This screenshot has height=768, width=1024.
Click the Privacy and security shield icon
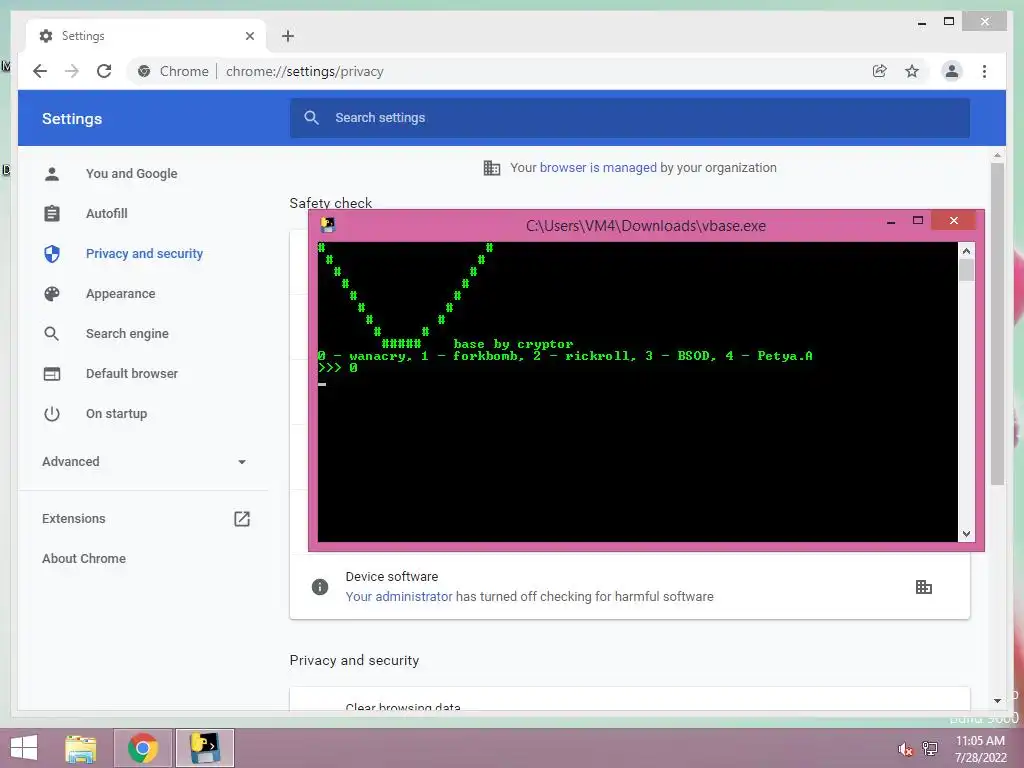[x=52, y=253]
